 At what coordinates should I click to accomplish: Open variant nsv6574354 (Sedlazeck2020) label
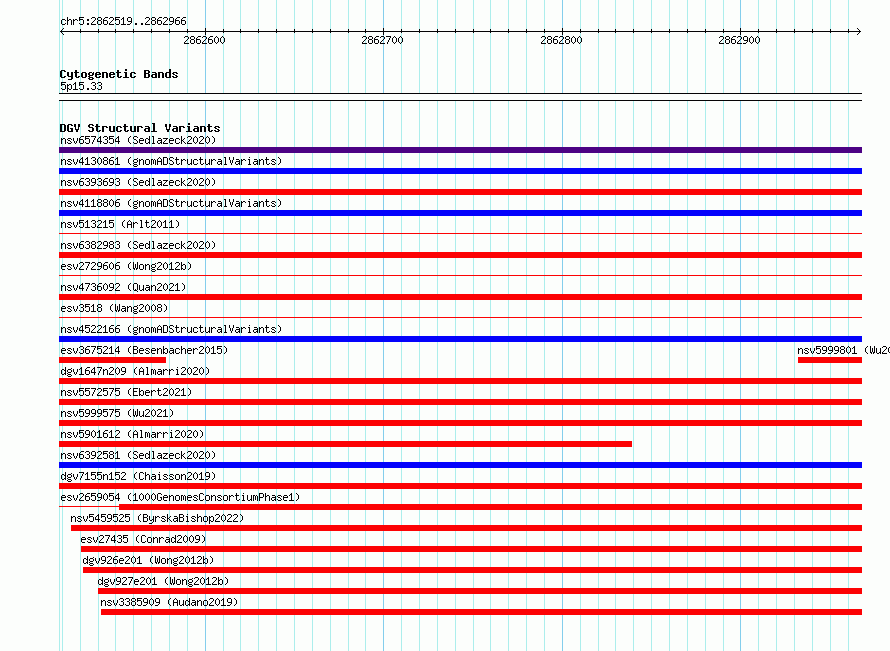[138, 140]
